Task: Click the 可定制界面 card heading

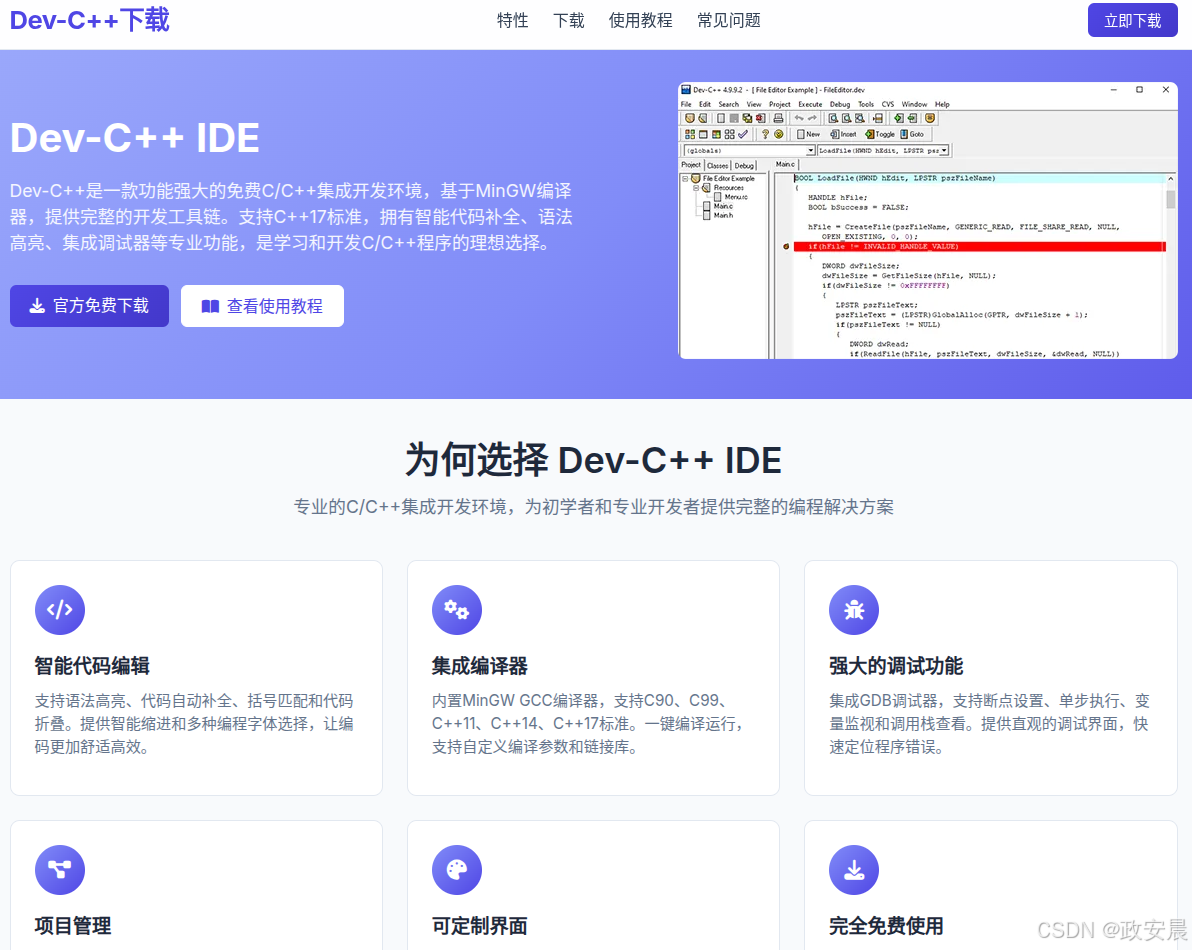Action: click(480, 926)
